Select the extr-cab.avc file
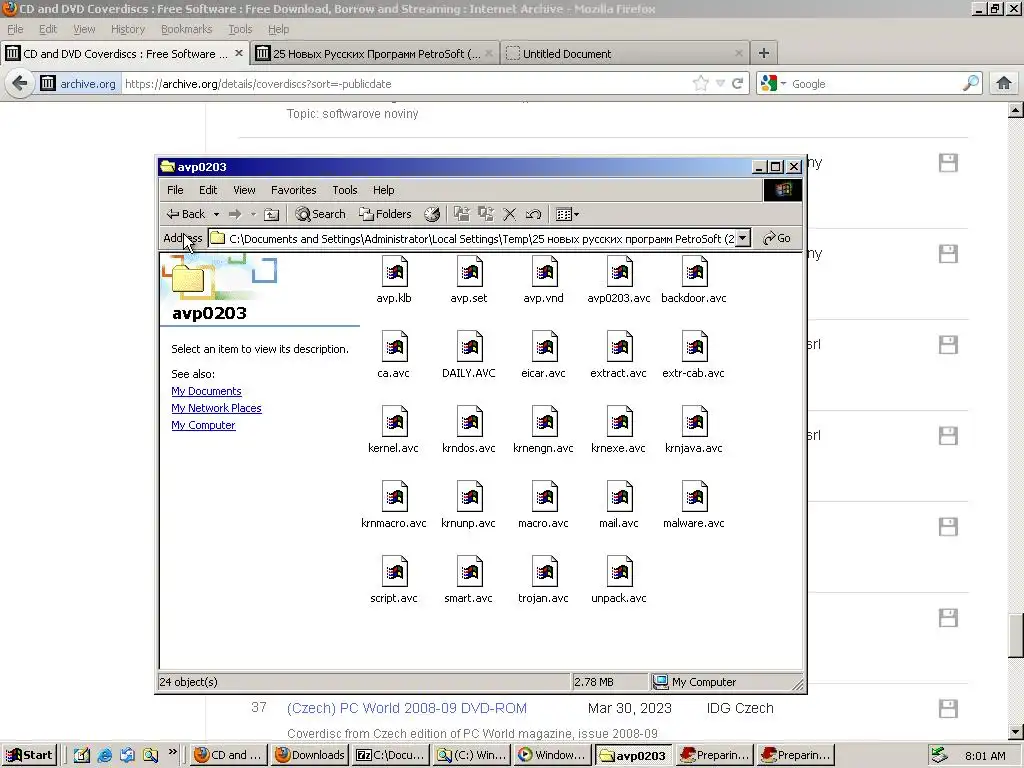 click(x=694, y=356)
